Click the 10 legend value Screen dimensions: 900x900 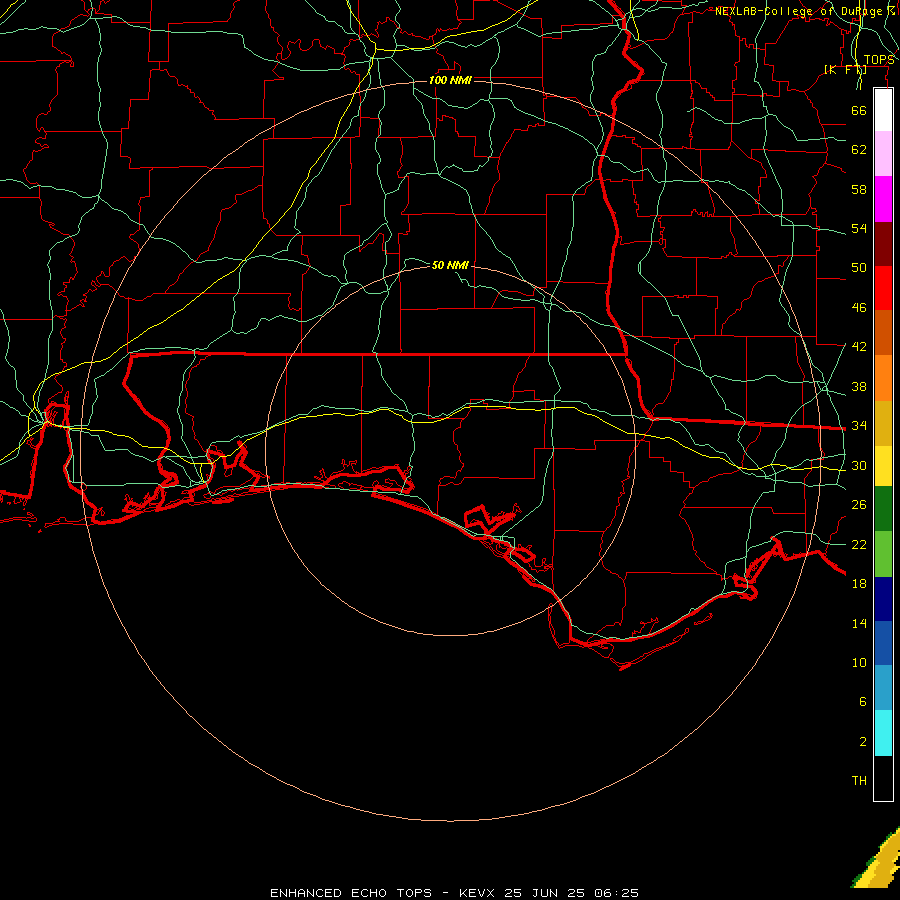pyautogui.click(x=859, y=663)
